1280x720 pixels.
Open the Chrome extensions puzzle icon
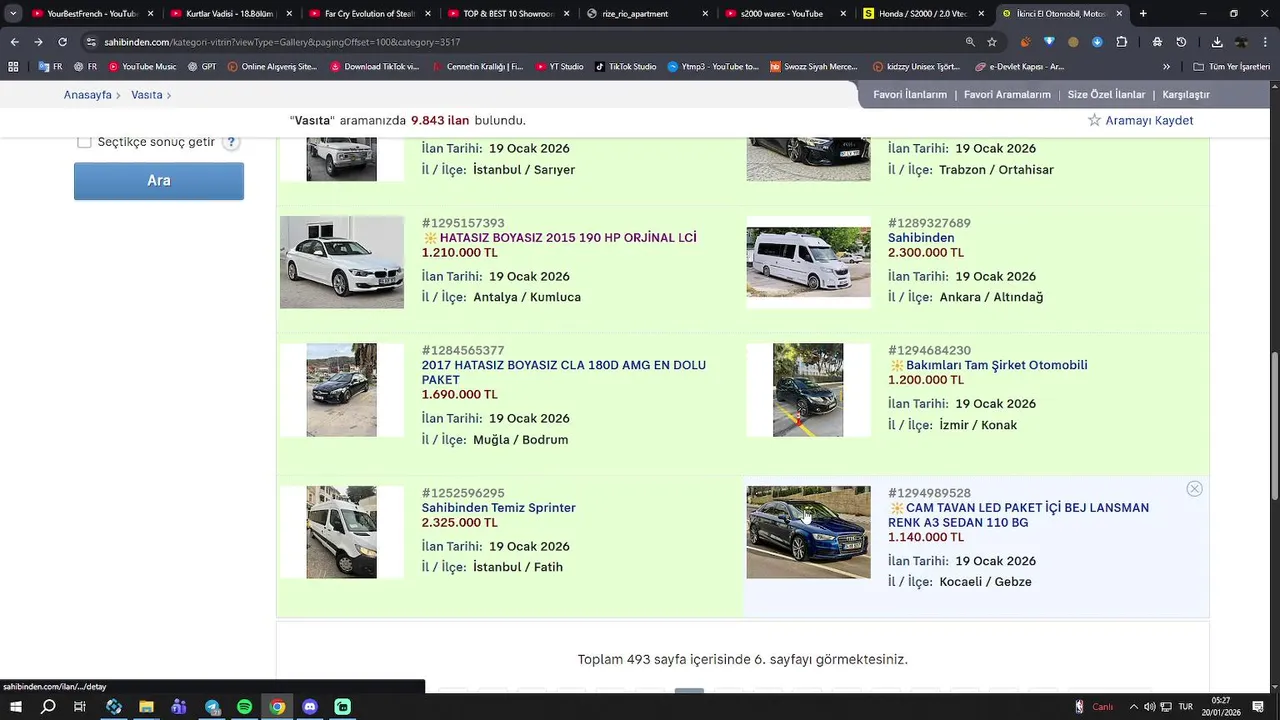coord(1121,42)
